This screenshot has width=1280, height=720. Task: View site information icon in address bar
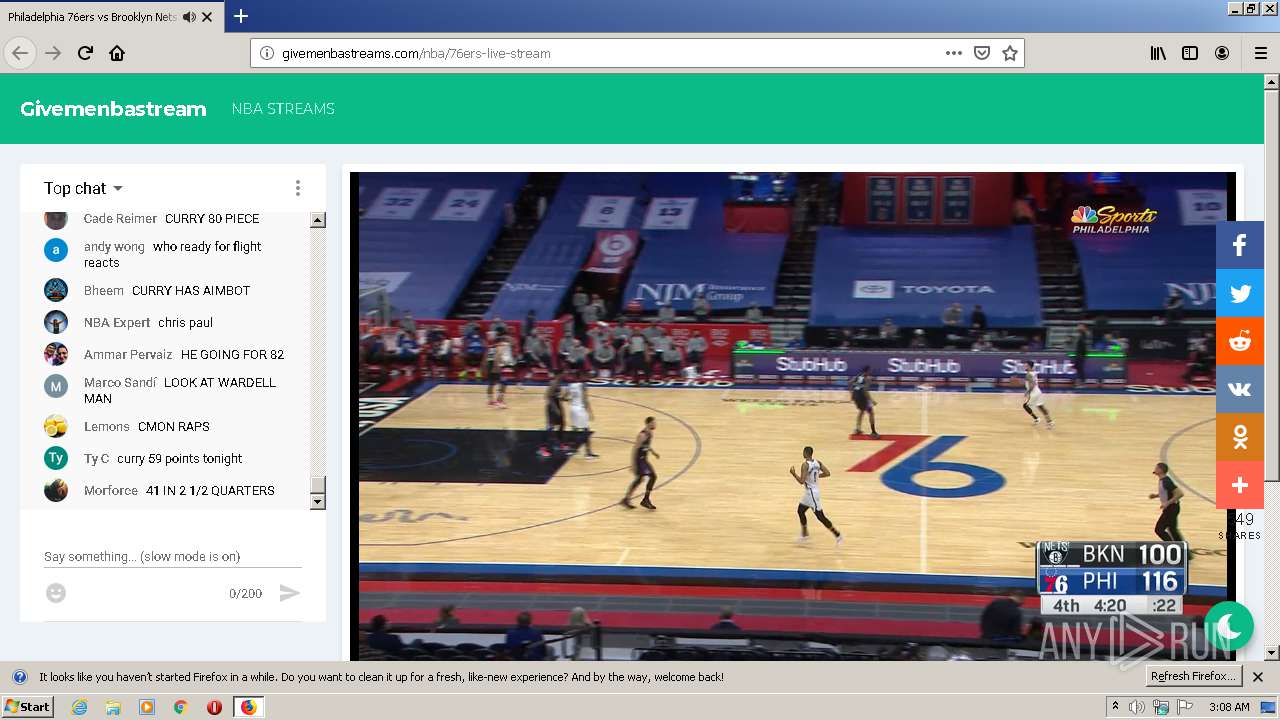(267, 53)
